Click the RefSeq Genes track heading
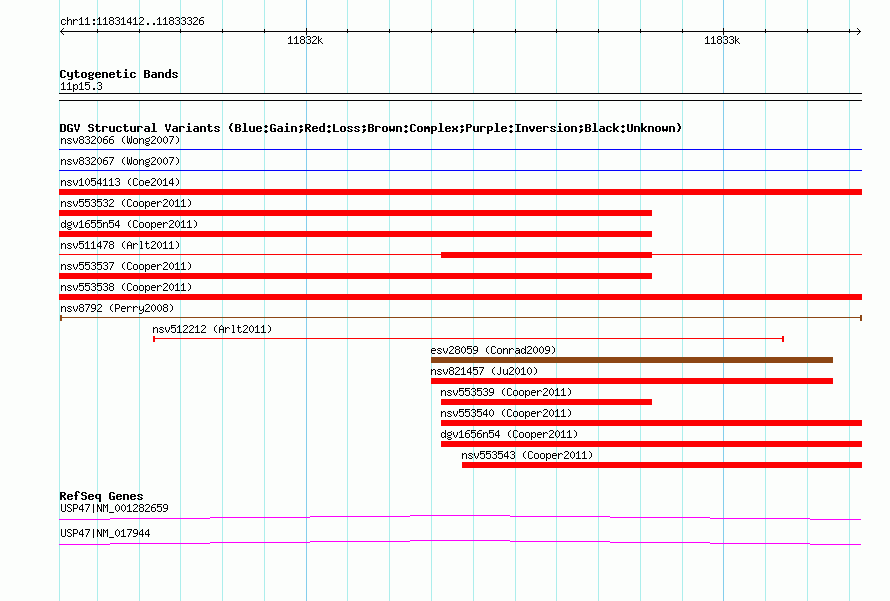Image resolution: width=890 pixels, height=601 pixels. (x=101, y=496)
